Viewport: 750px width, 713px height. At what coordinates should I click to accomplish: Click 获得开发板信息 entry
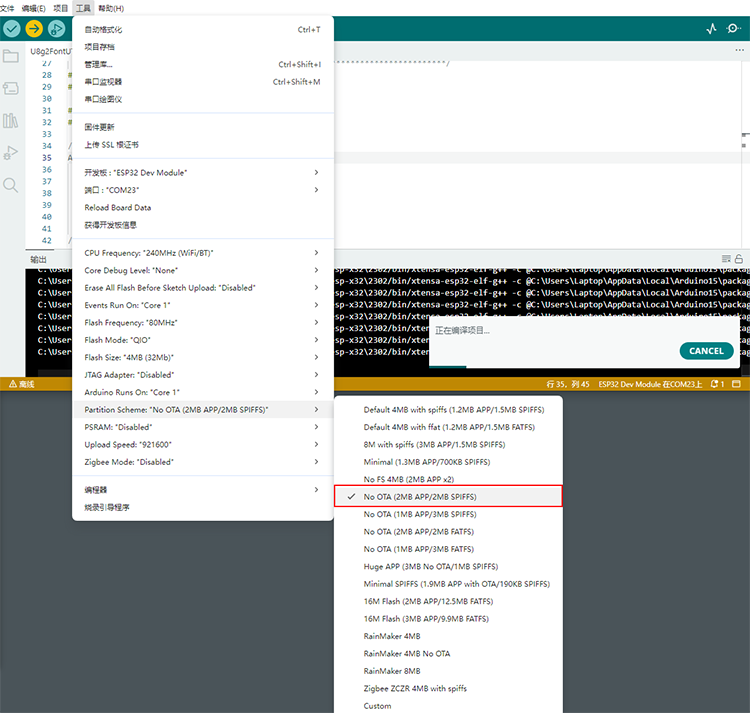coord(202,225)
